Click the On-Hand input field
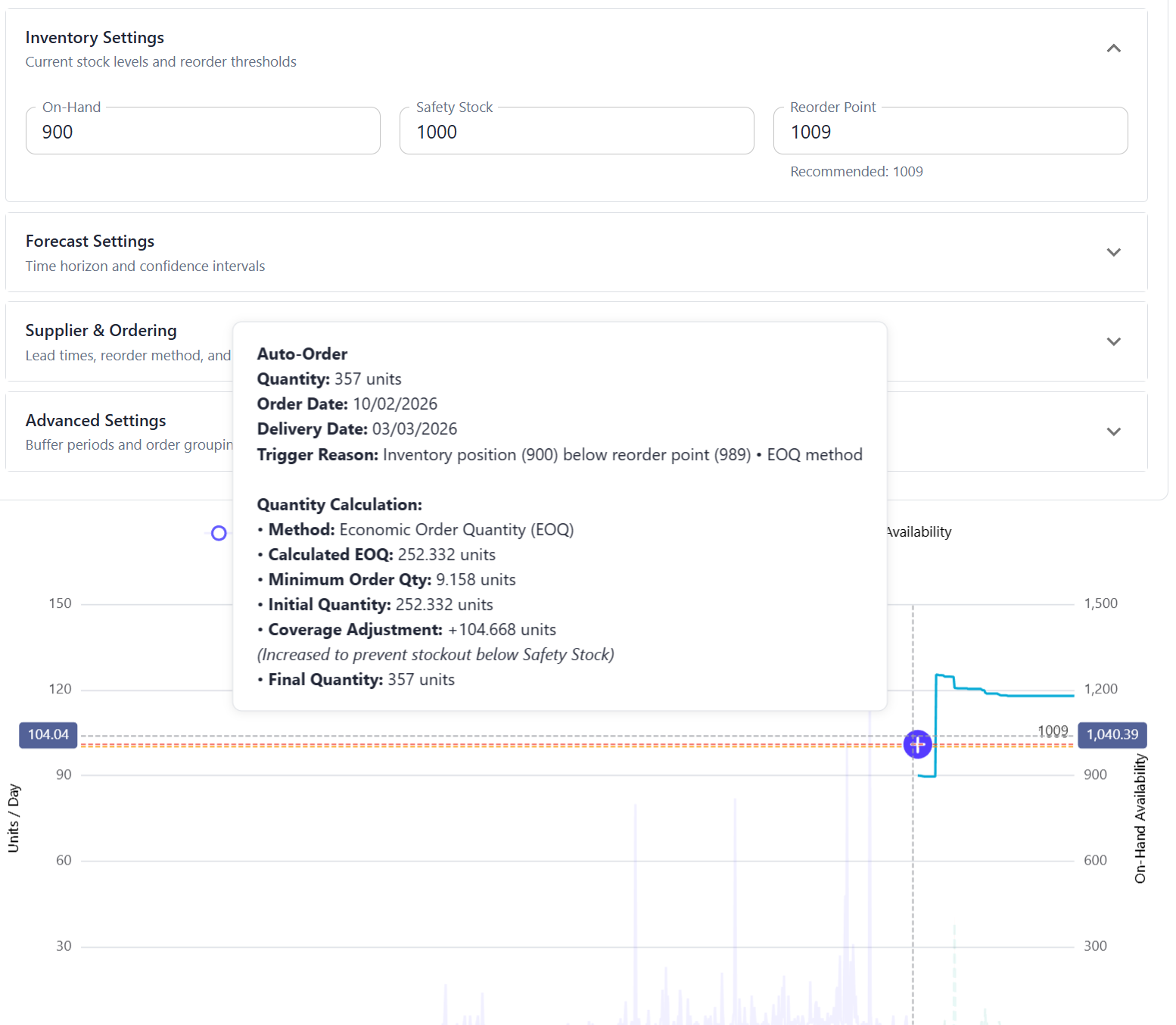Viewport: 1176px width, 1025px height. tap(203, 132)
